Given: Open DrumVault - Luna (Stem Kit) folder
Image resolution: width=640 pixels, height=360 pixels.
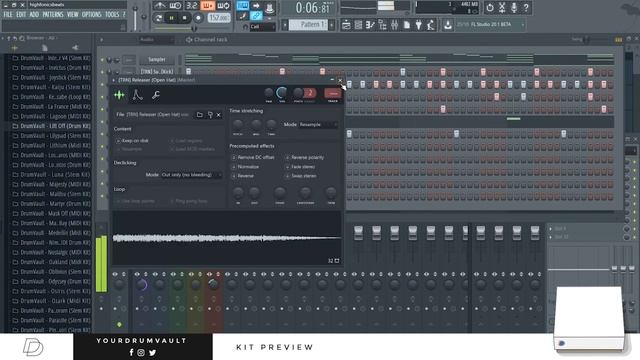Looking at the screenshot, I should pos(51,175).
